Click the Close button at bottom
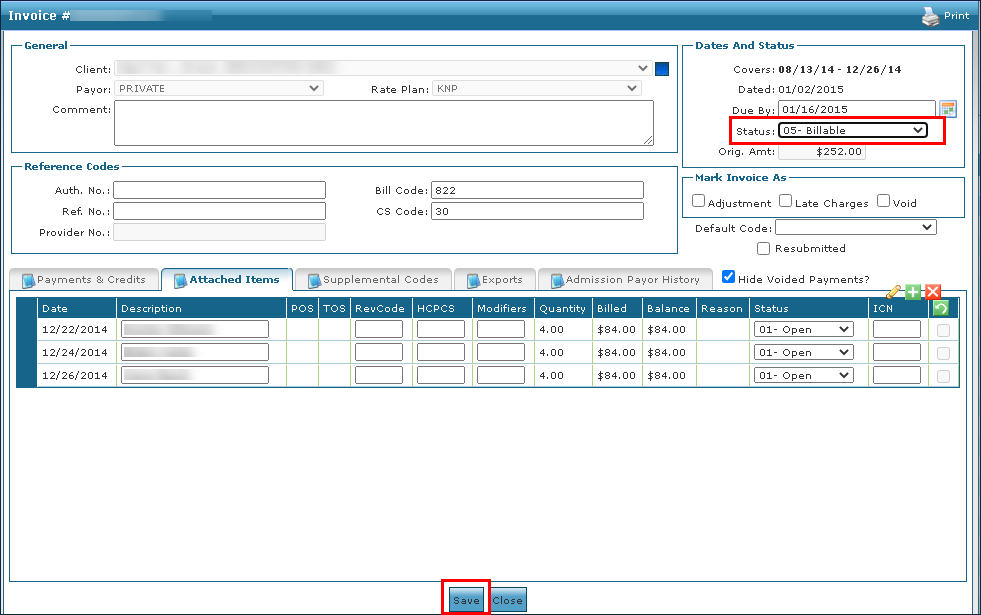 tap(508, 600)
